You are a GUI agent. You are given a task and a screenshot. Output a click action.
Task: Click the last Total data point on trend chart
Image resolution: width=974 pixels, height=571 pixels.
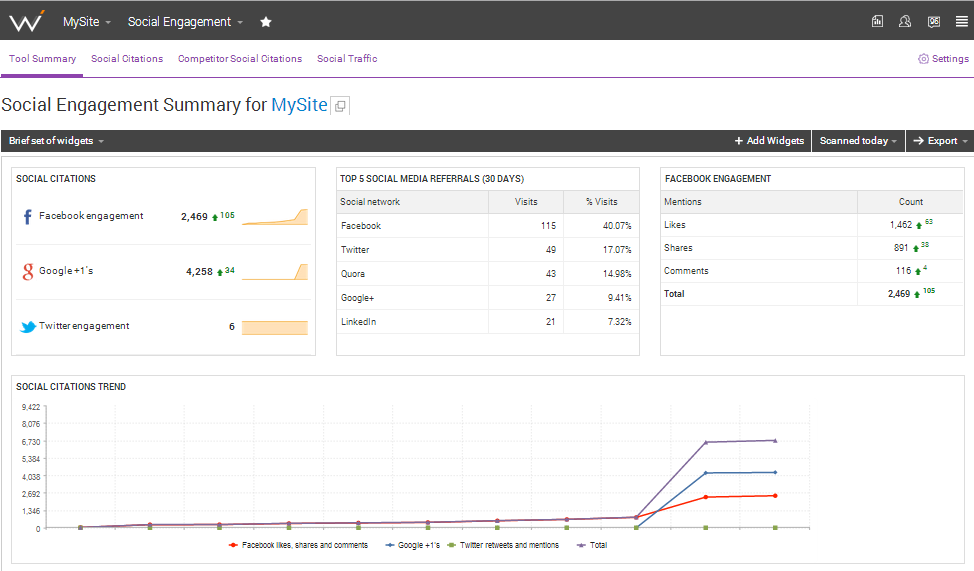pos(775,441)
